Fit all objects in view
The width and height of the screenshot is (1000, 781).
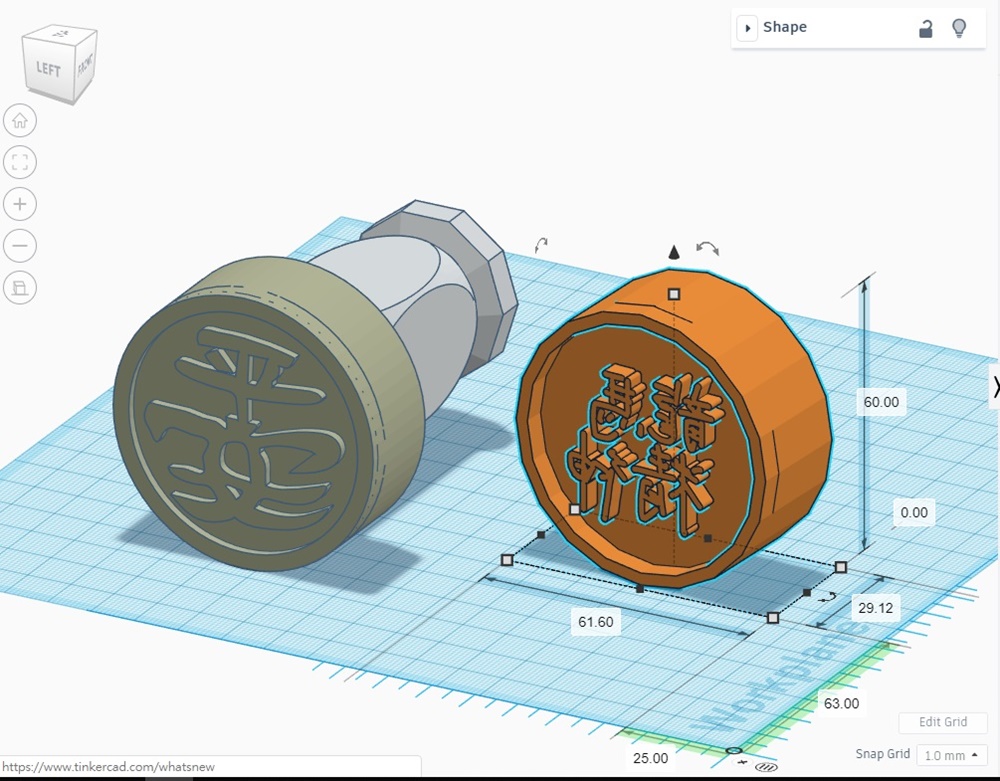(x=20, y=162)
